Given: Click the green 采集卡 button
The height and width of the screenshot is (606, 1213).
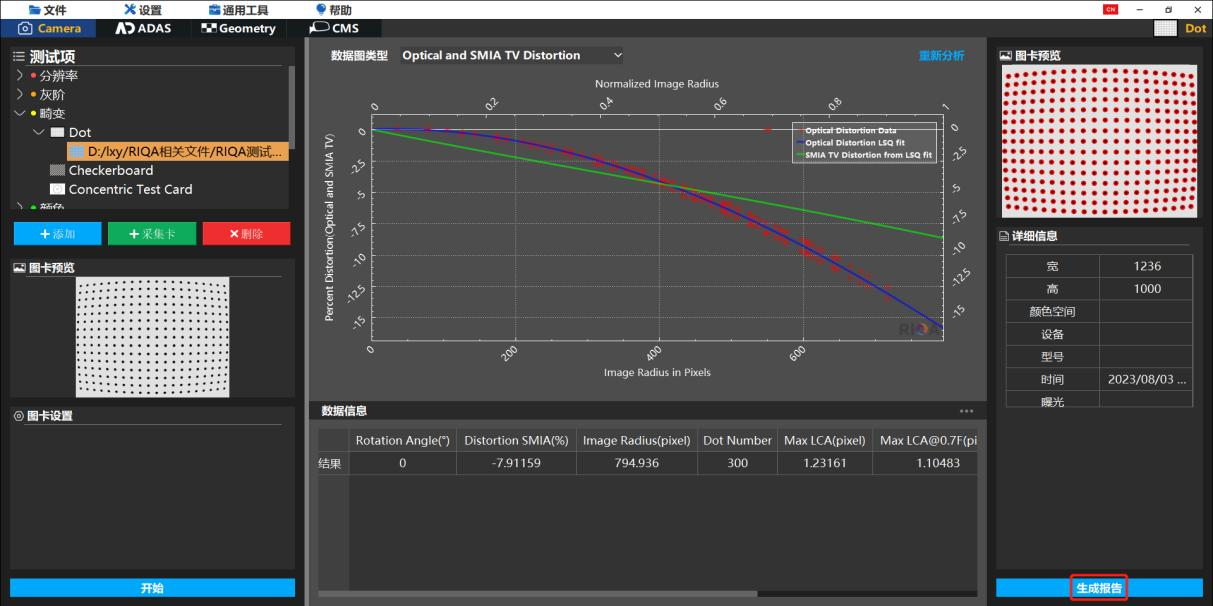Looking at the screenshot, I should 152,233.
